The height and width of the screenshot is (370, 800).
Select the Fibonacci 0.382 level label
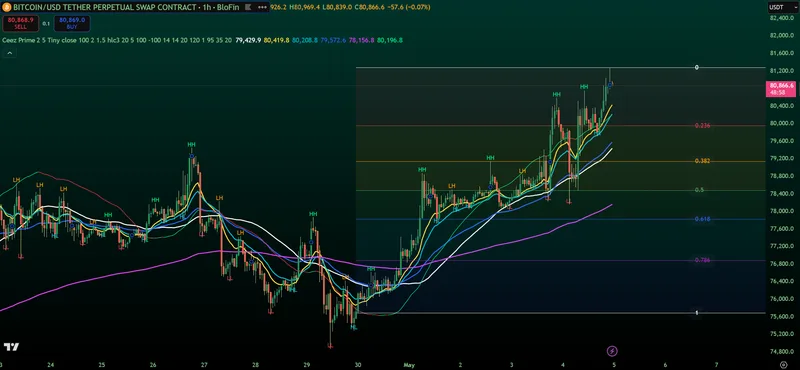[703, 161]
